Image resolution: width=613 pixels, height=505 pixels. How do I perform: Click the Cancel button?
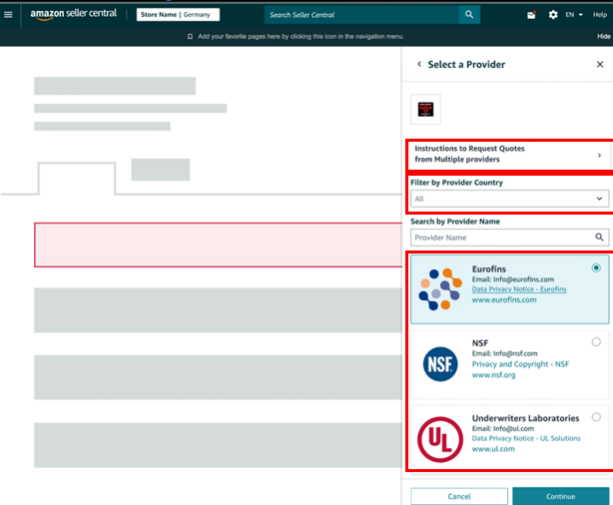pos(459,496)
